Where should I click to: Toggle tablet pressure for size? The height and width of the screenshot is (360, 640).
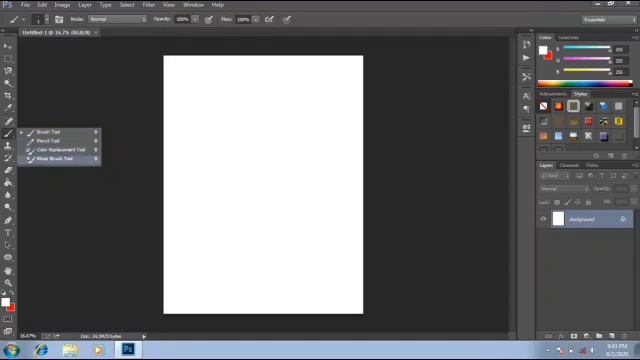click(x=287, y=19)
